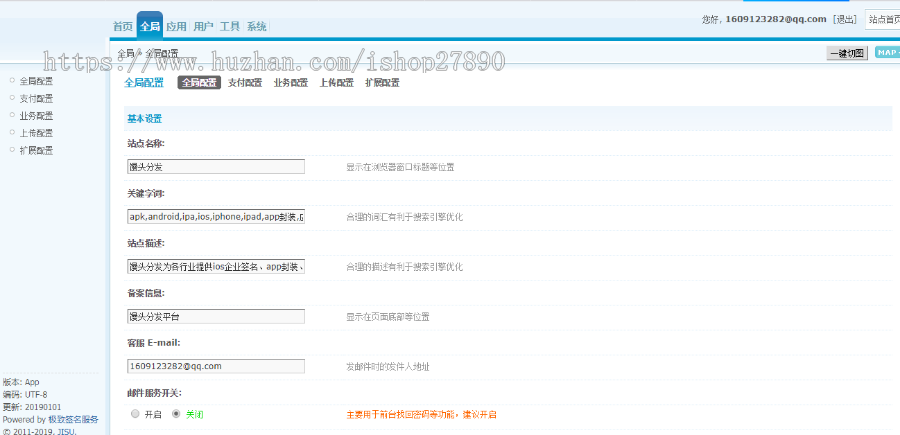Open the 工具 top menu
The image size is (900, 435).
[230, 26]
